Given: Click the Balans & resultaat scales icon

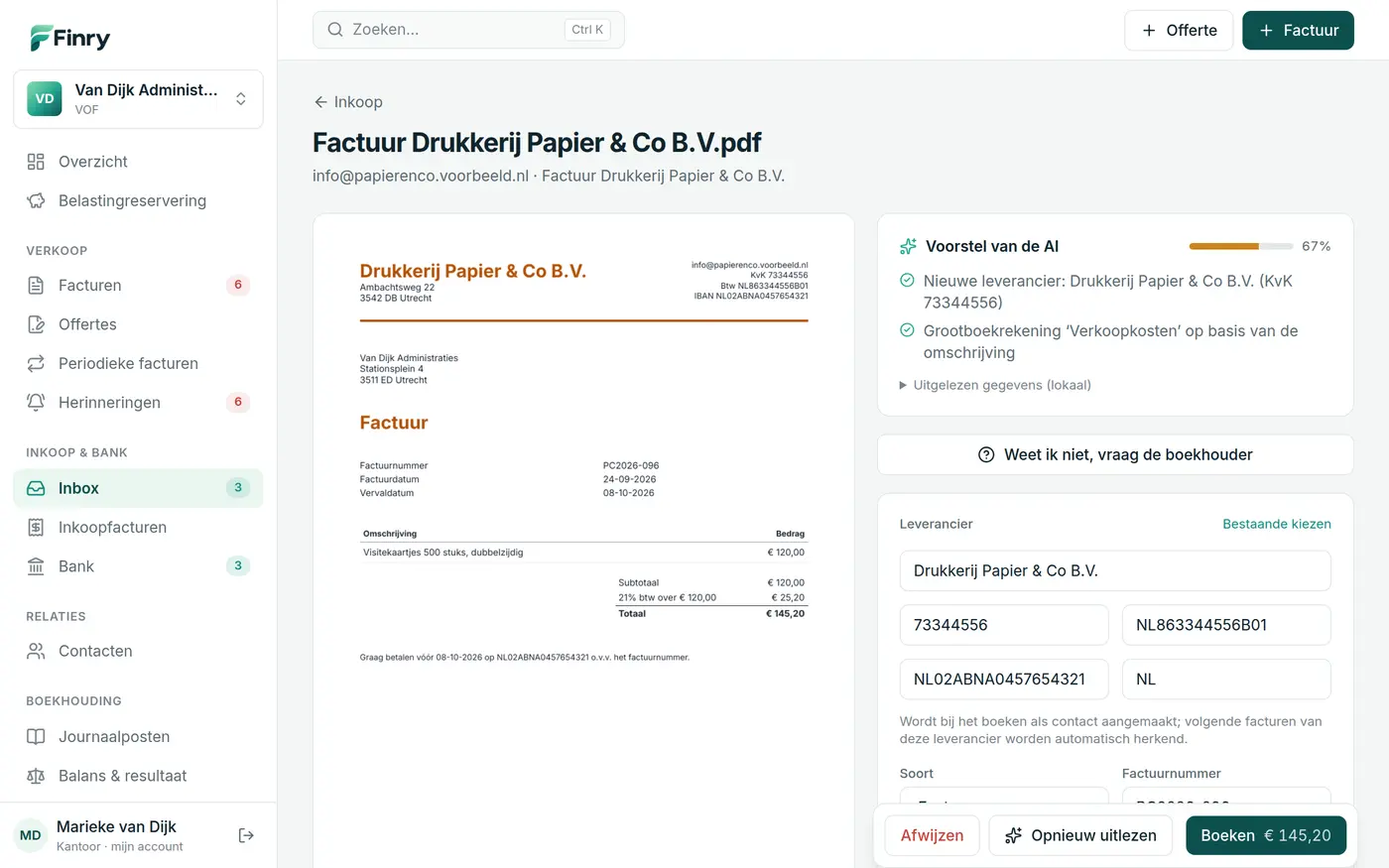Looking at the screenshot, I should pyautogui.click(x=36, y=776).
